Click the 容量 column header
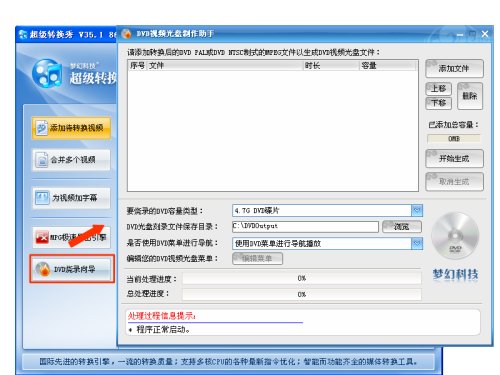 [x=388, y=66]
